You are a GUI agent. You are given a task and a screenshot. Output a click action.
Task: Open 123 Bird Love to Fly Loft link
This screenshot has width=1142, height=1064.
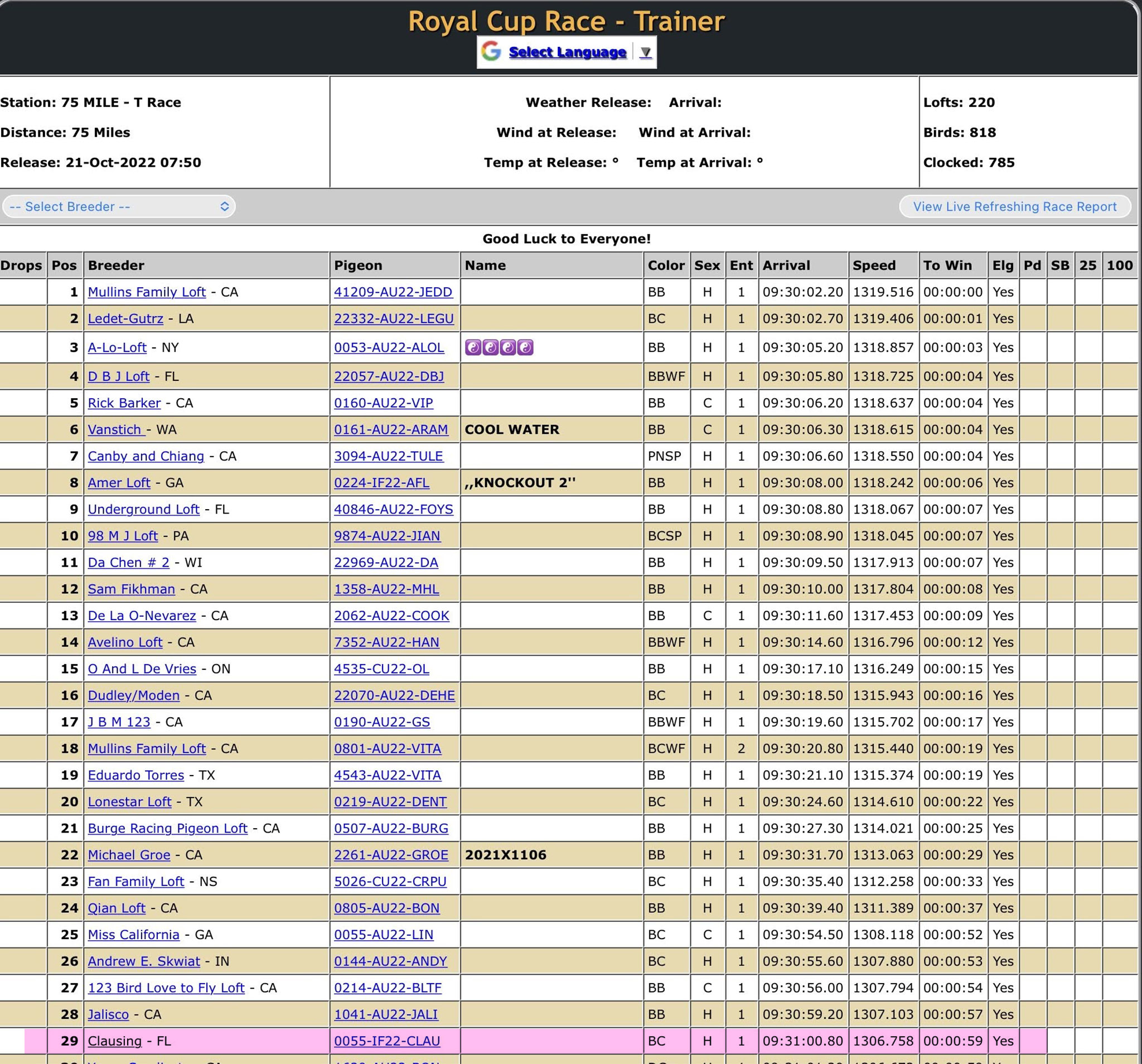166,988
